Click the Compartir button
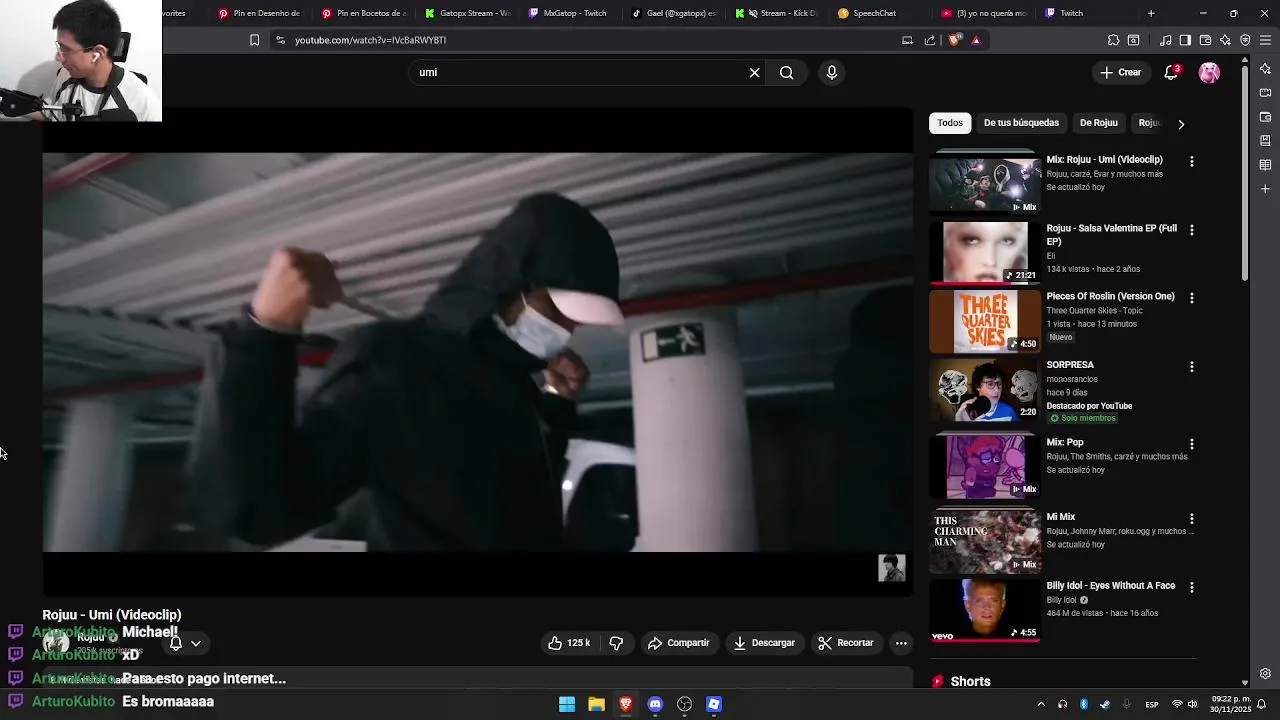This screenshot has height=720, width=1280. (x=679, y=643)
